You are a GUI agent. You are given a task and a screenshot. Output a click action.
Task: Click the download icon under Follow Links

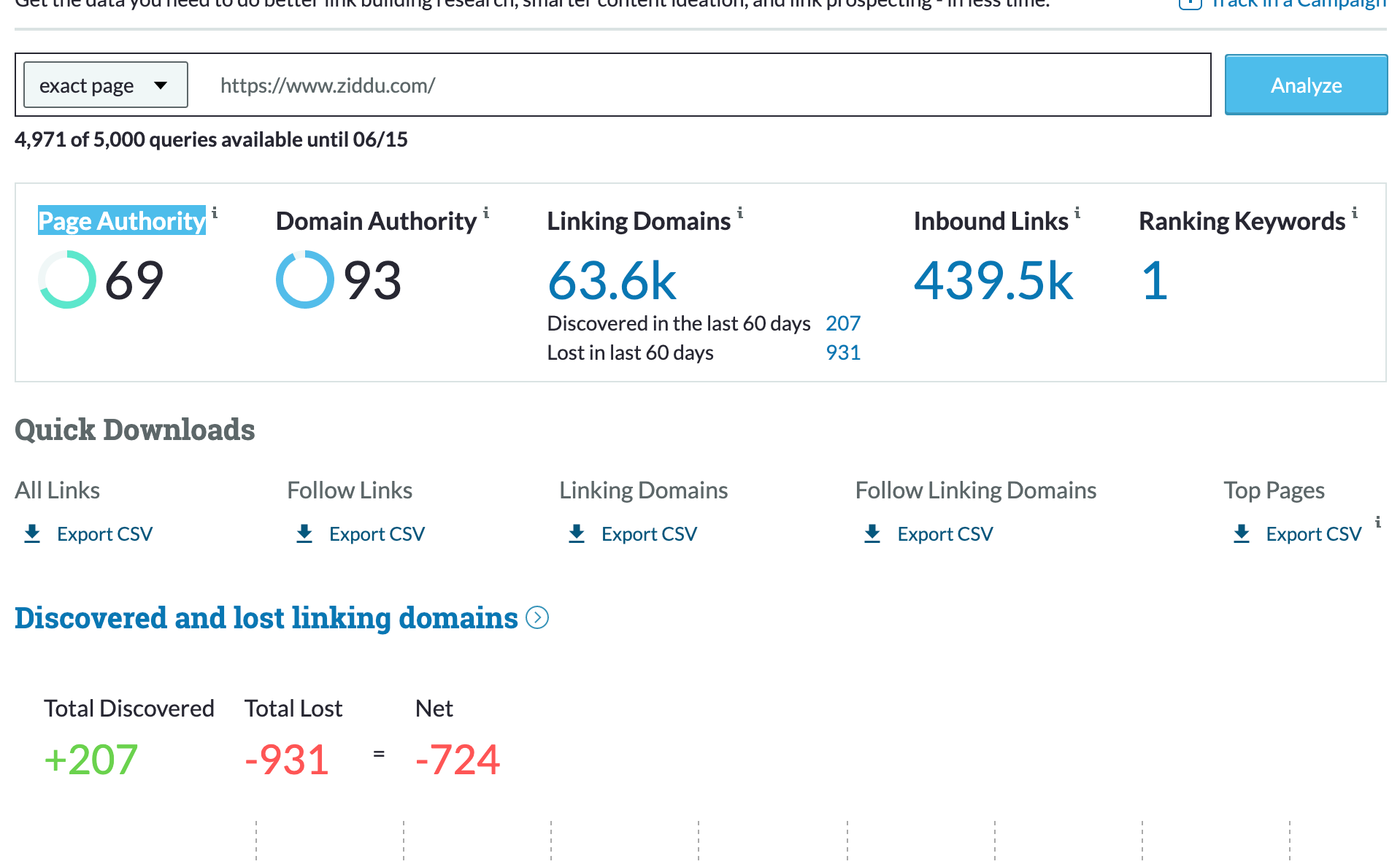pos(304,533)
